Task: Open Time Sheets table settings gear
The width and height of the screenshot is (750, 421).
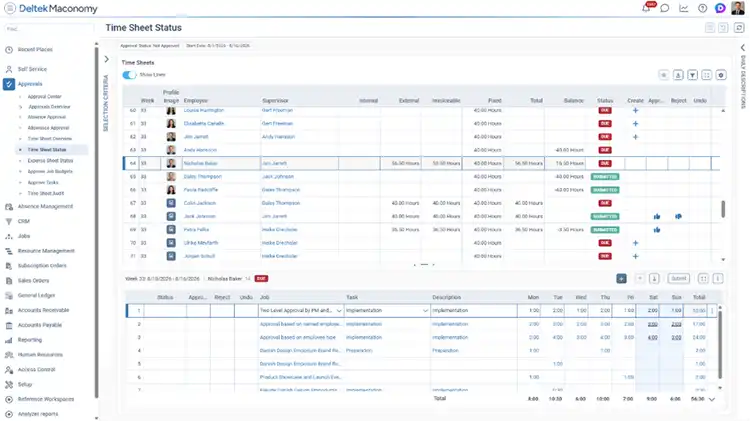Action: coord(721,75)
